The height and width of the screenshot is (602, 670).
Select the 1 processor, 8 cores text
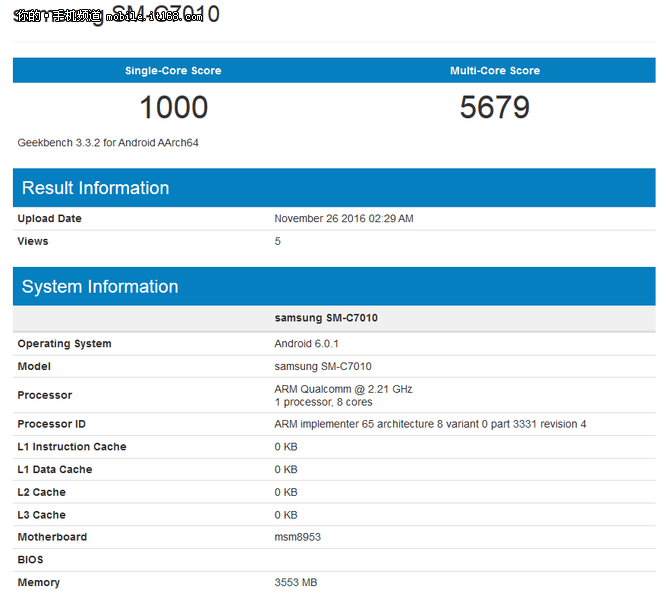(x=323, y=402)
